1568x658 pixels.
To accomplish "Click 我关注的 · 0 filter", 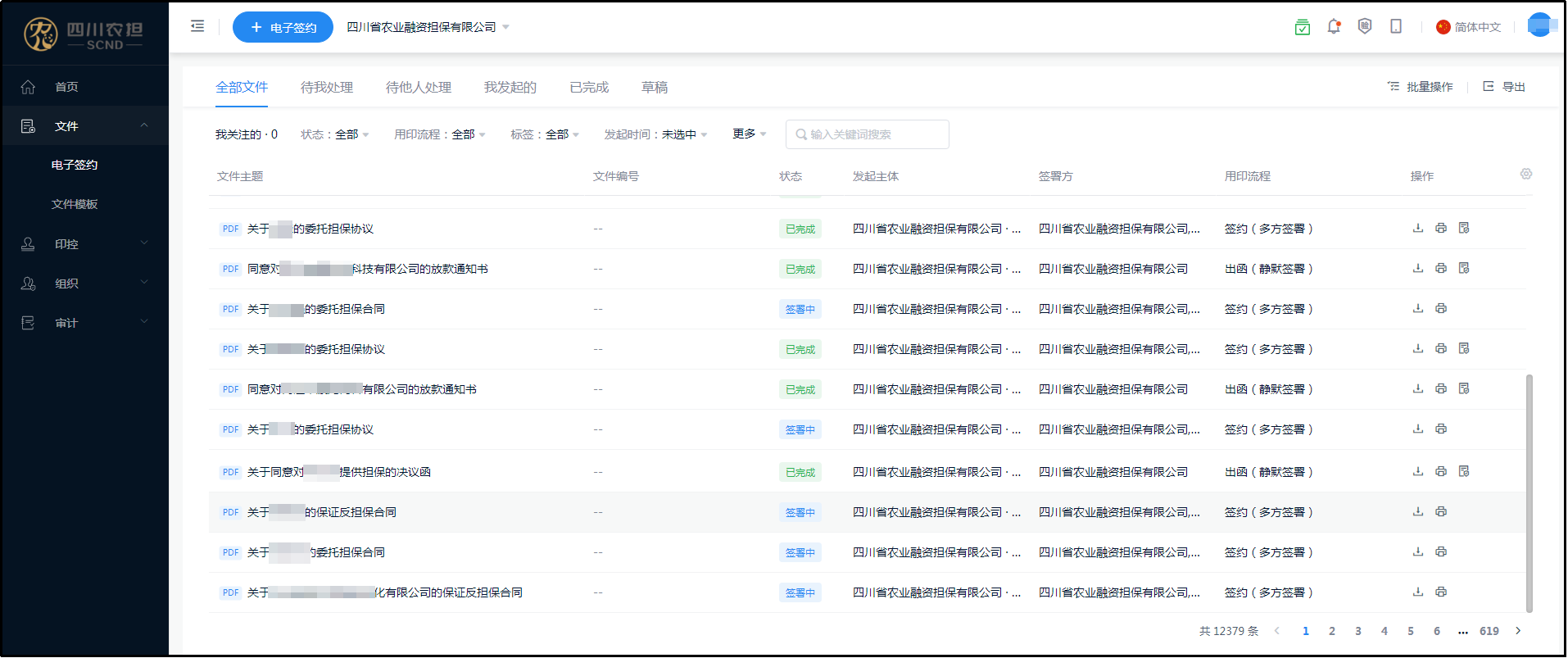I will 247,134.
